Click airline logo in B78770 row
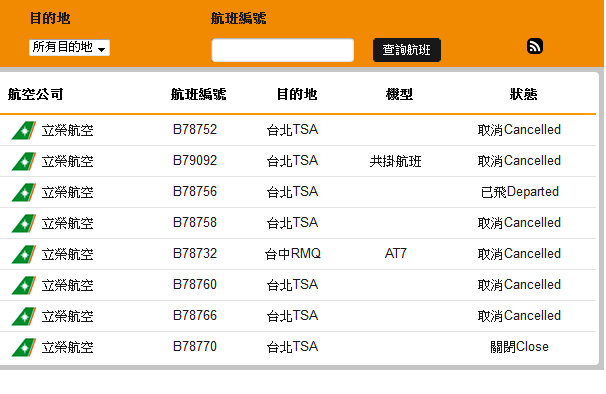 pos(24,347)
